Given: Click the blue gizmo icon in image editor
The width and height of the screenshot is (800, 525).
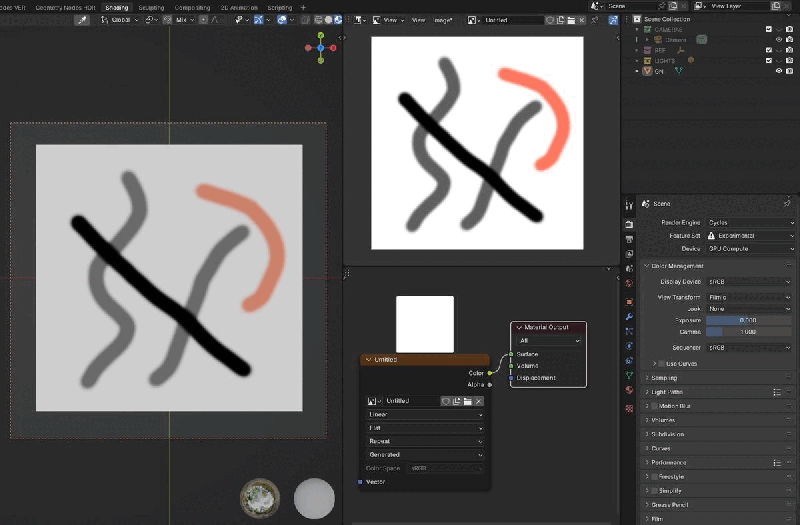Looking at the screenshot, I should click(x=613, y=20).
